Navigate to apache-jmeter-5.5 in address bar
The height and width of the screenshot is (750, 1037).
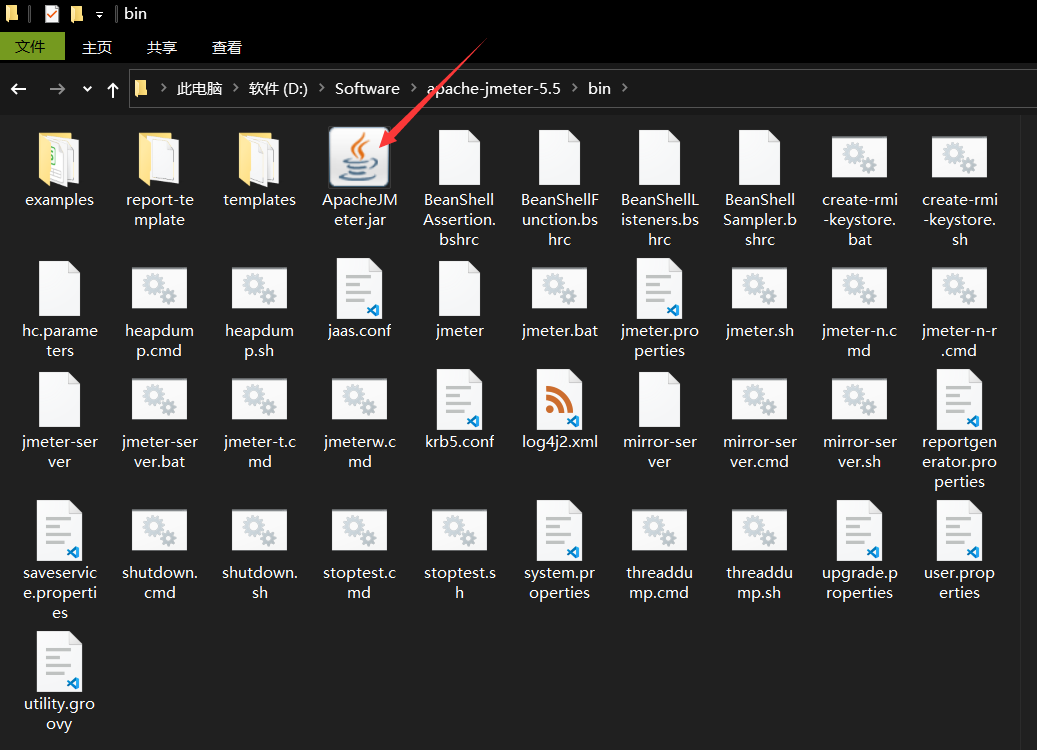pos(493,89)
